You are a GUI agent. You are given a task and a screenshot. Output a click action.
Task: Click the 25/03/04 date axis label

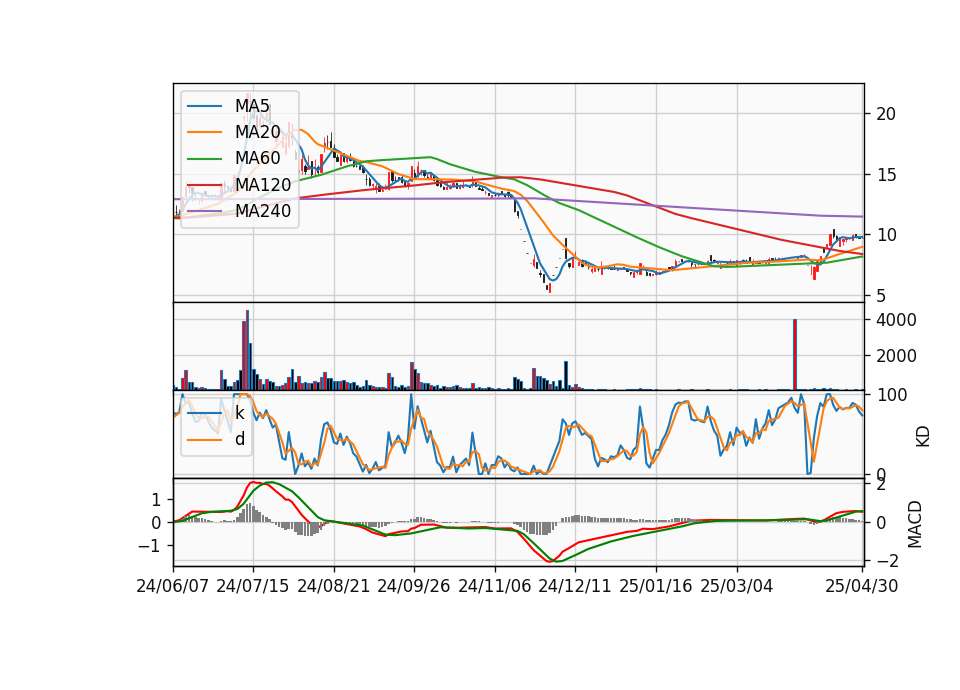[x=737, y=587]
